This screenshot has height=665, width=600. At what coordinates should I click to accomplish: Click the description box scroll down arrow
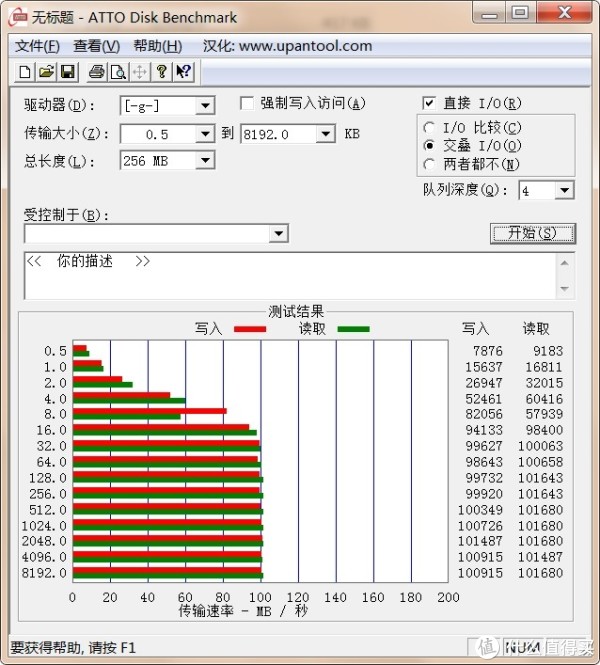[564, 289]
